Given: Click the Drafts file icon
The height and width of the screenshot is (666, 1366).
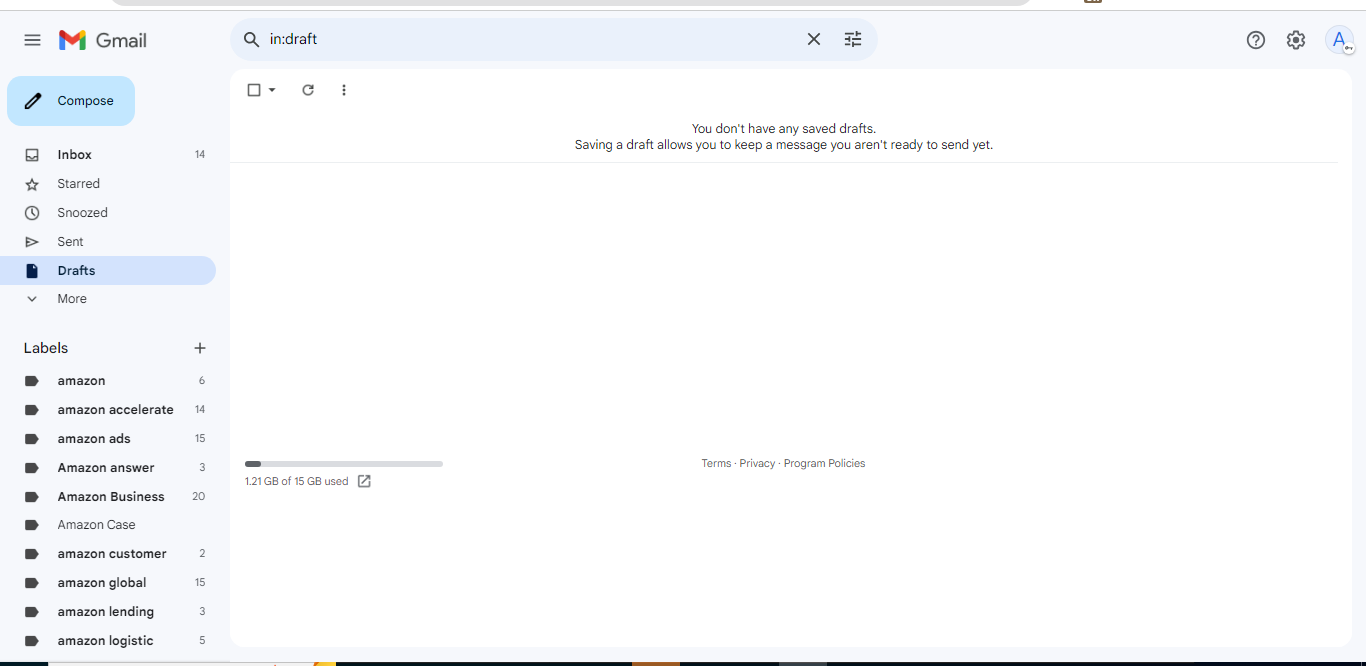Looking at the screenshot, I should (32, 271).
